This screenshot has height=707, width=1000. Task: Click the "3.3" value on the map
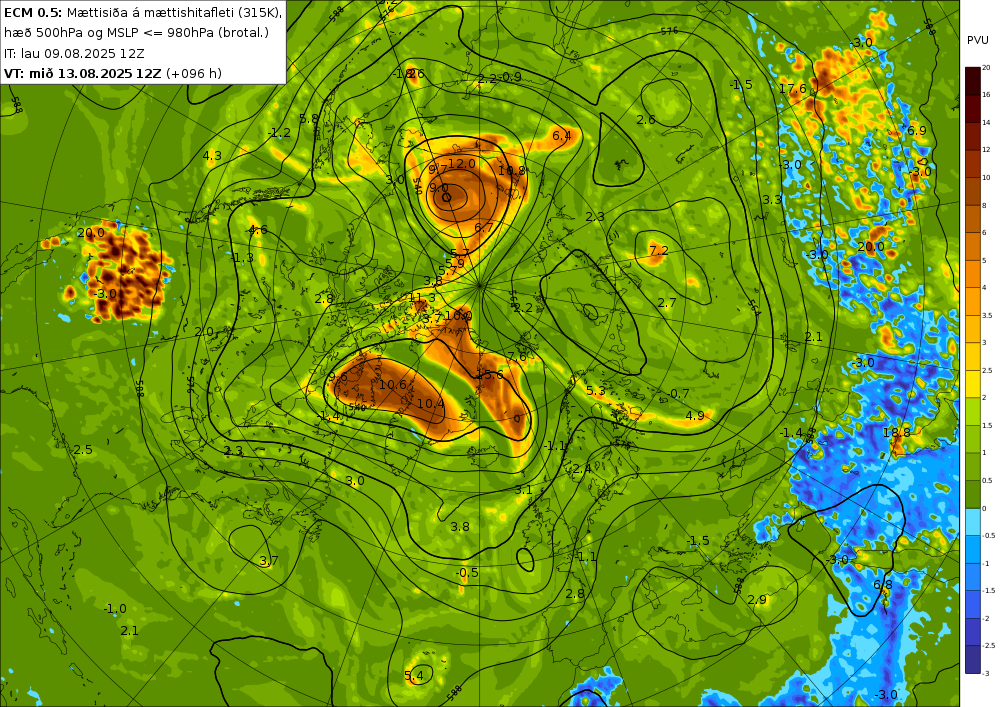[x=772, y=200]
